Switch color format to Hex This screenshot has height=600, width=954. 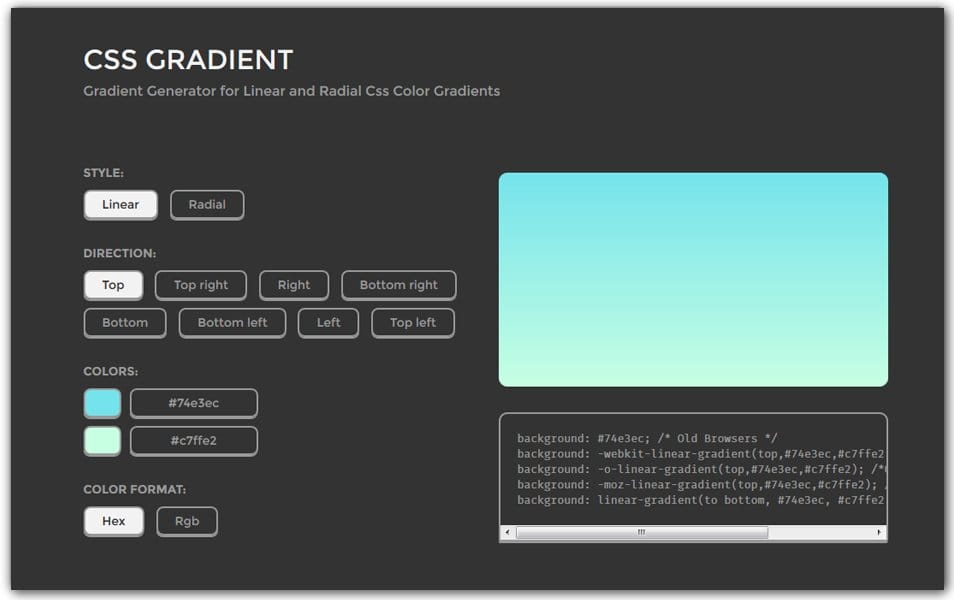point(113,521)
